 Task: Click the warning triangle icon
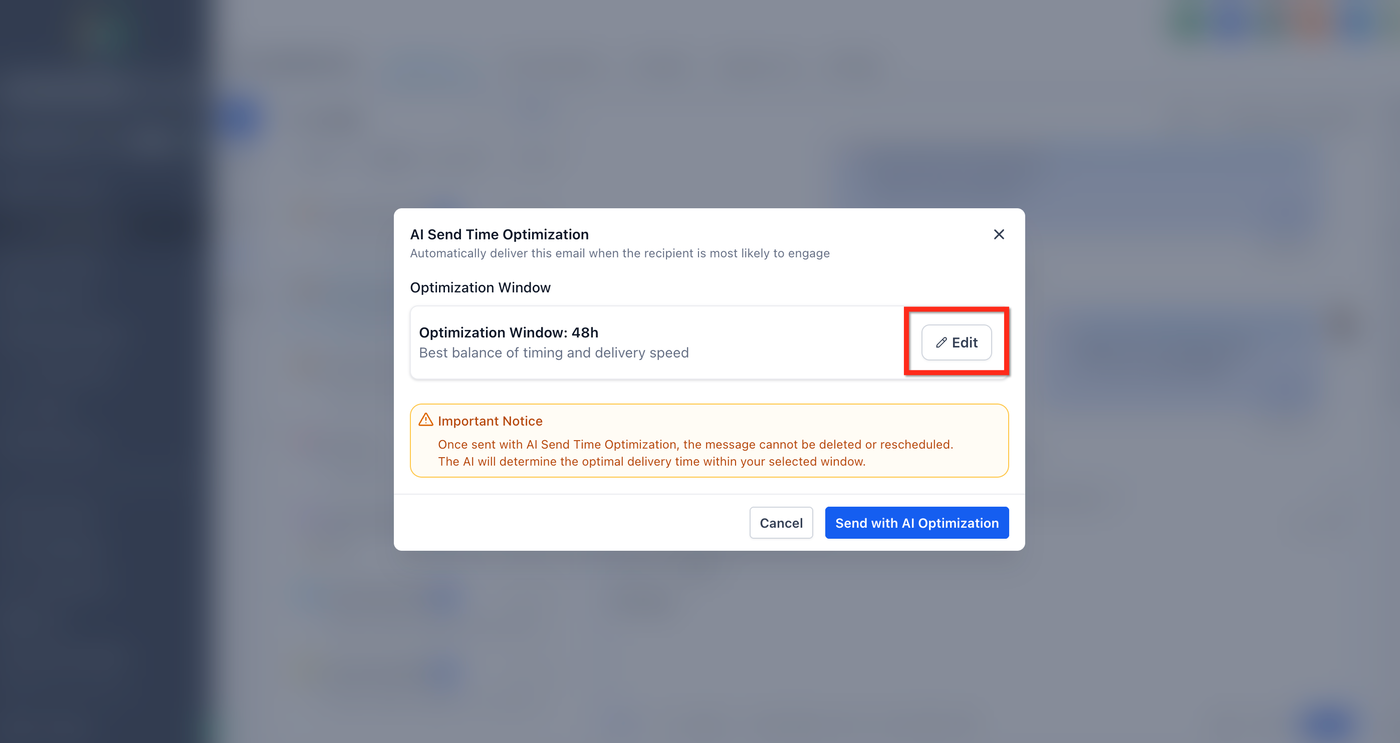tap(426, 420)
